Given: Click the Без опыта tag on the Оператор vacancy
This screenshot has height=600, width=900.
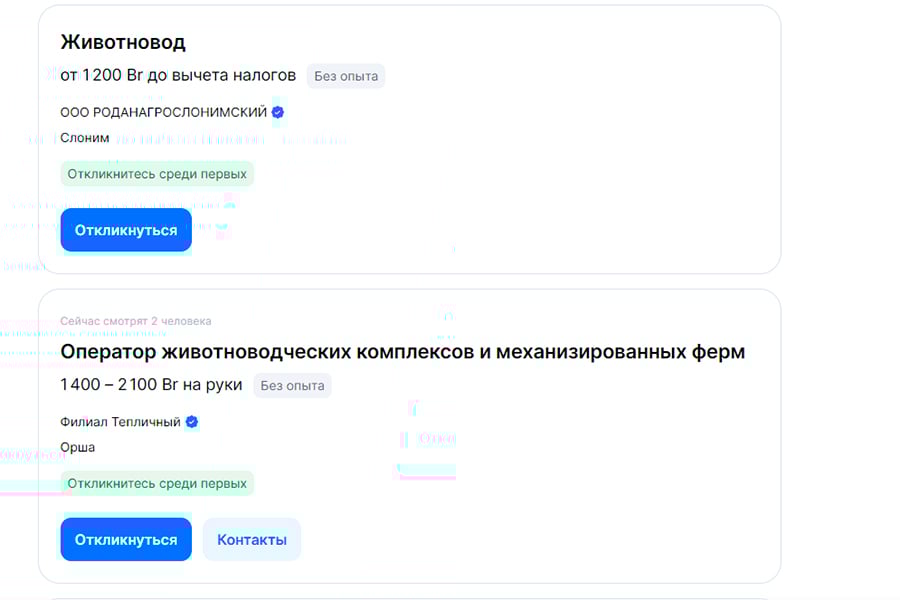Looking at the screenshot, I should tap(291, 385).
